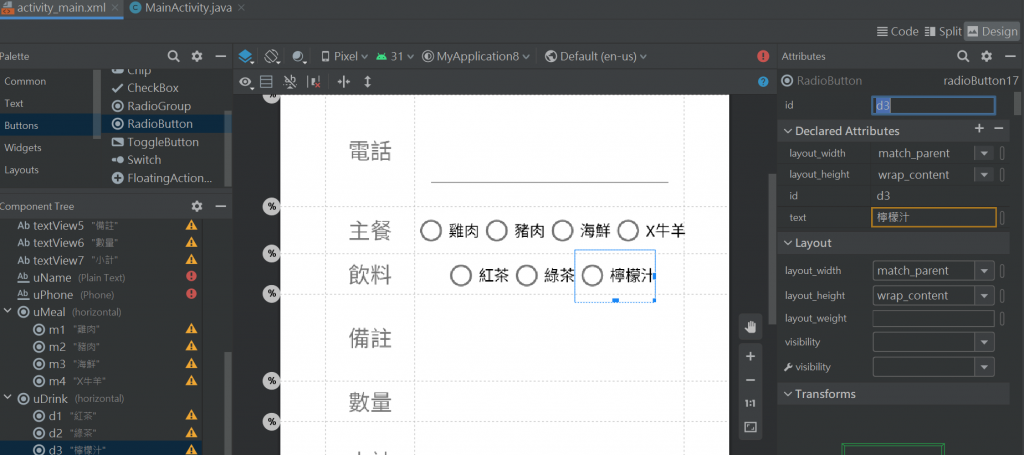
Task: Minimize the Component Tree panel
Action: [x=221, y=206]
